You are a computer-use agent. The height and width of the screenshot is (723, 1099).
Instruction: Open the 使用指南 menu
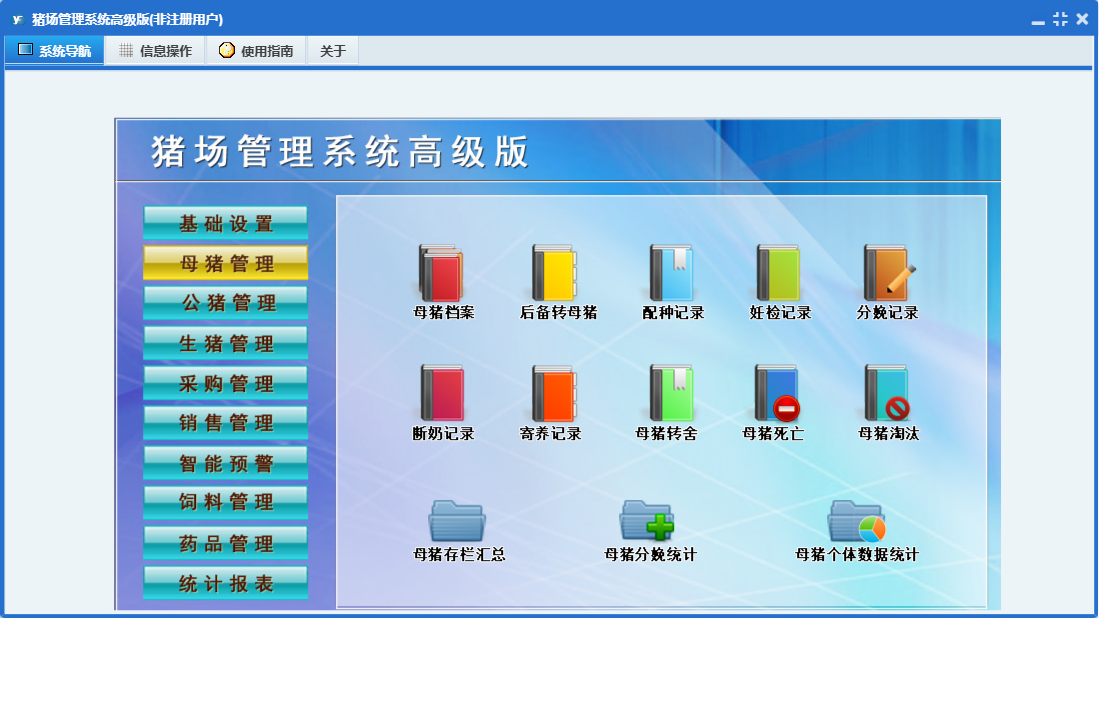(x=256, y=50)
